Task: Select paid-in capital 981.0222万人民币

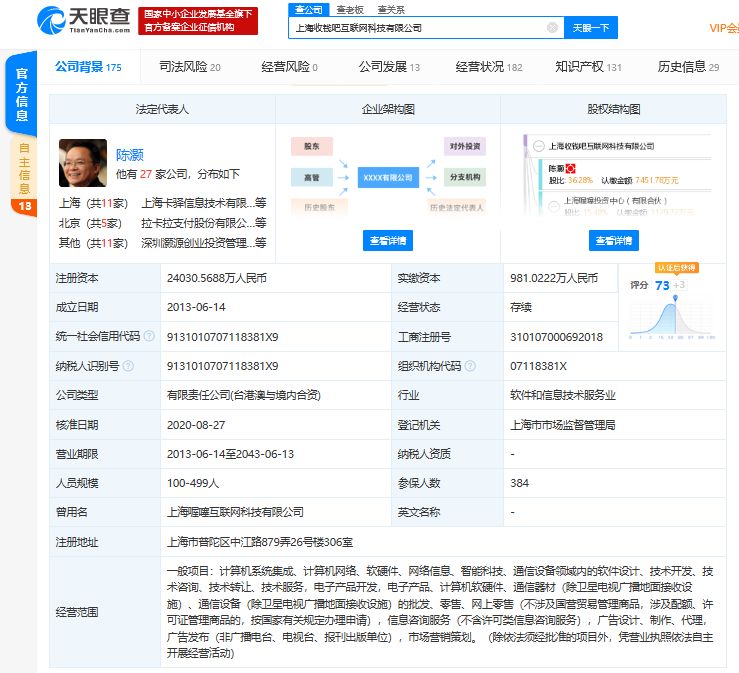Action: click(554, 278)
